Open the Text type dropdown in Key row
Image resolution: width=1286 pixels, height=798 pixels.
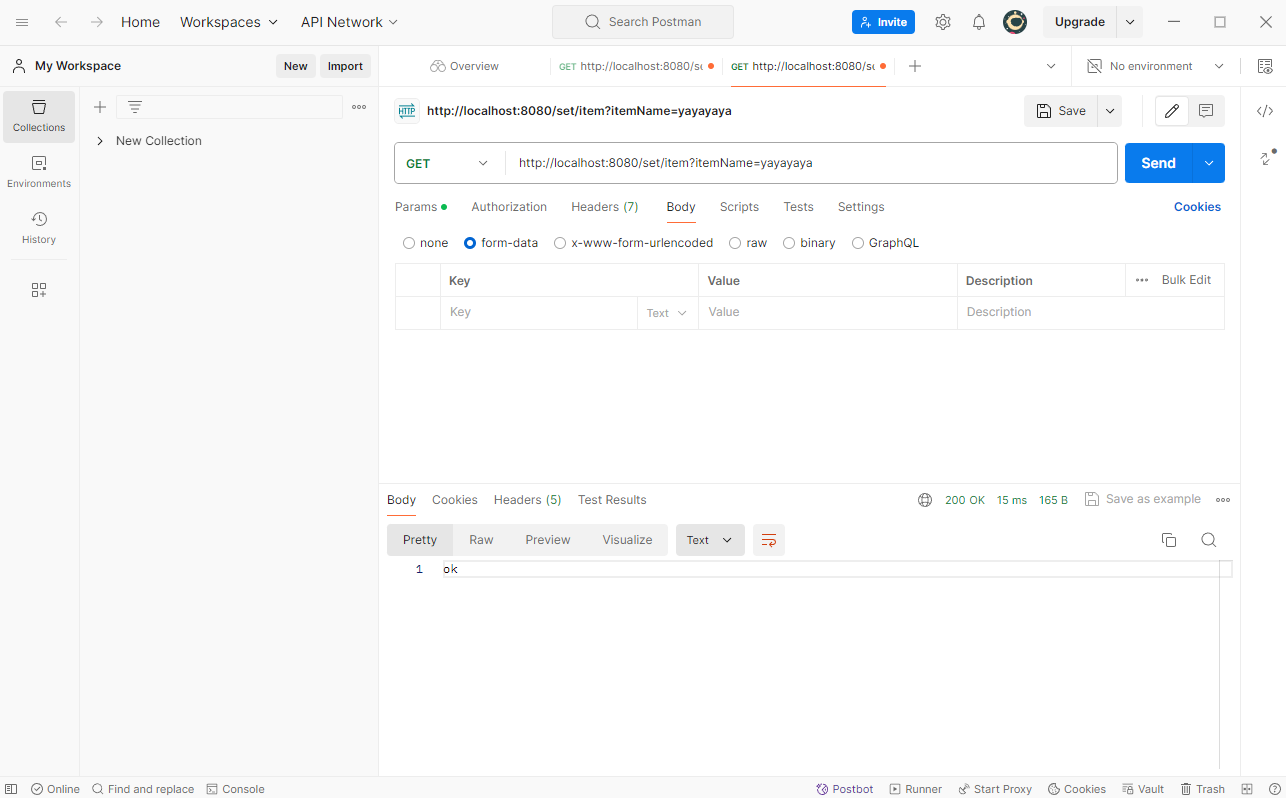(x=667, y=313)
